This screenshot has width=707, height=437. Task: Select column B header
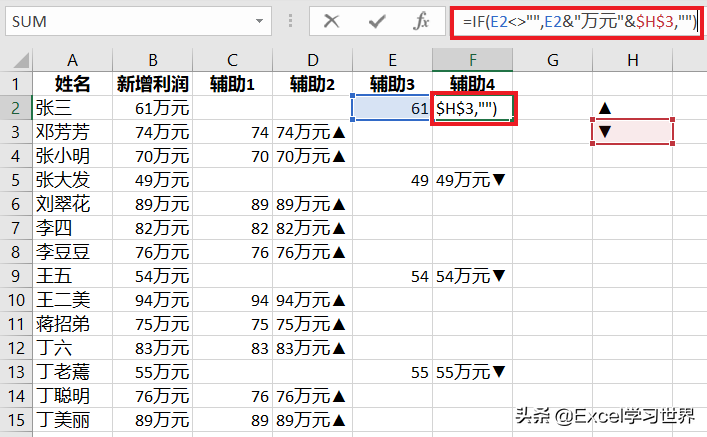[x=152, y=60]
